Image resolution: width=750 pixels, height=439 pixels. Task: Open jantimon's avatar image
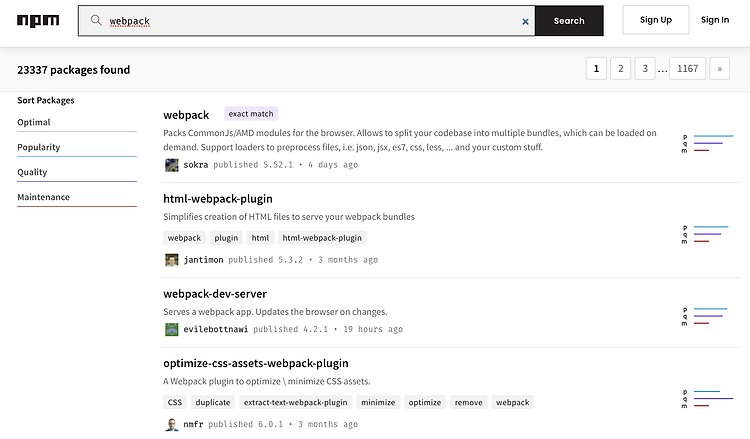[172, 260]
